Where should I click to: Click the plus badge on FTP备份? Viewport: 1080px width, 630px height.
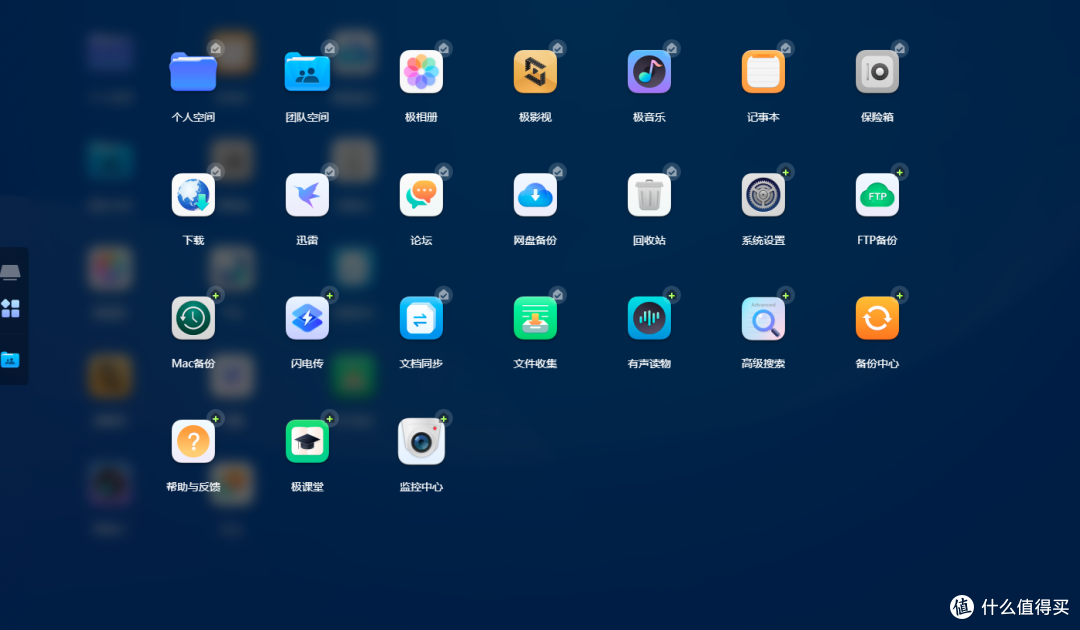900,172
